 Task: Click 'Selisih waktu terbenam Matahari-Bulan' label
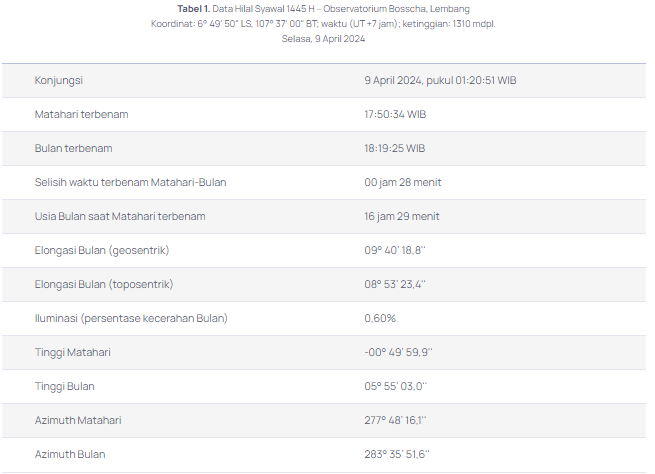coord(130,182)
